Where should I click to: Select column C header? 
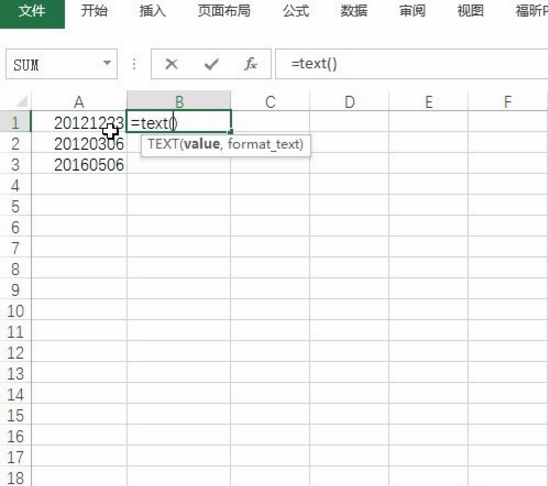pyautogui.click(x=270, y=102)
